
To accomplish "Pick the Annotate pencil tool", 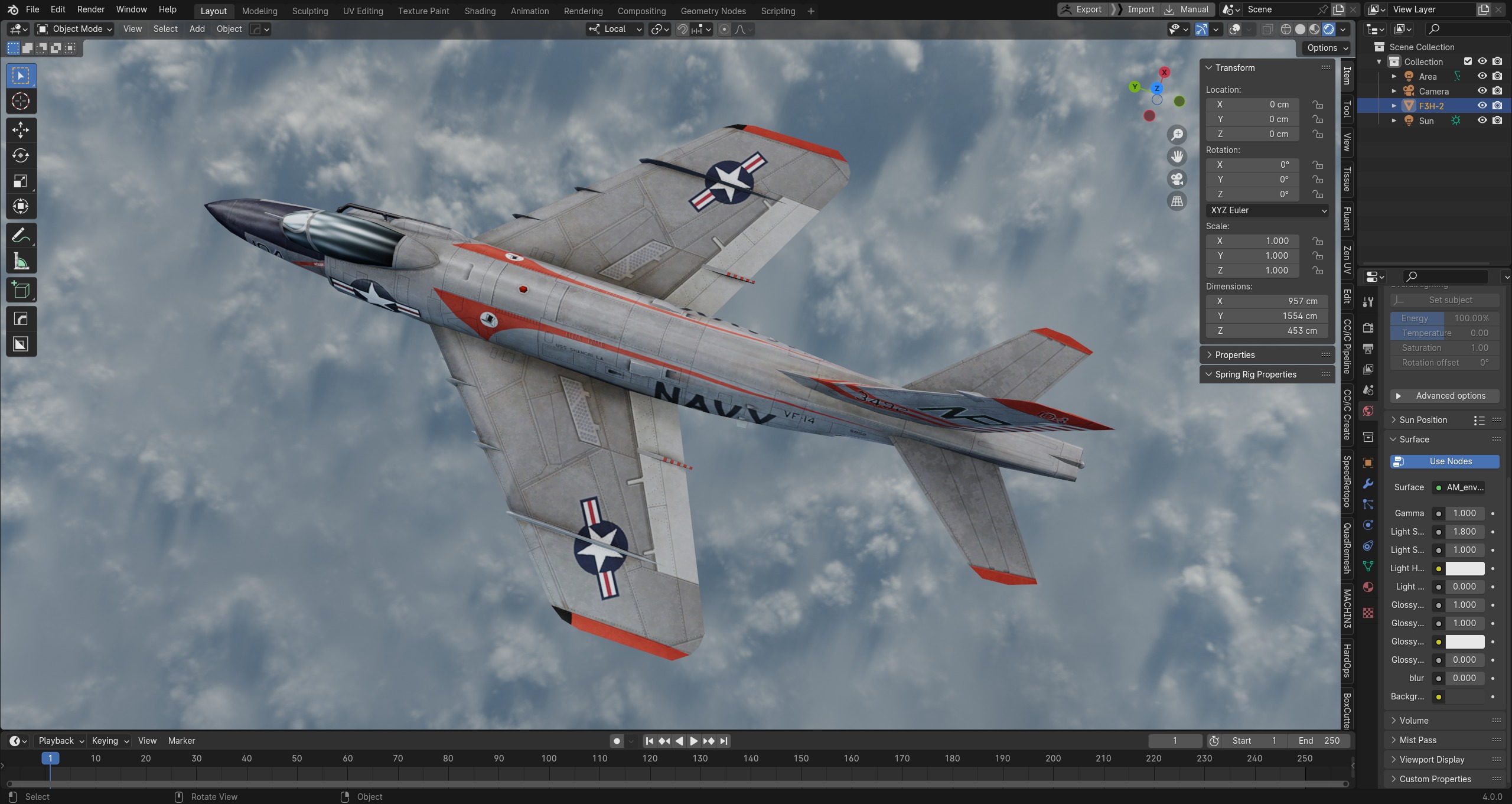I will [x=21, y=236].
